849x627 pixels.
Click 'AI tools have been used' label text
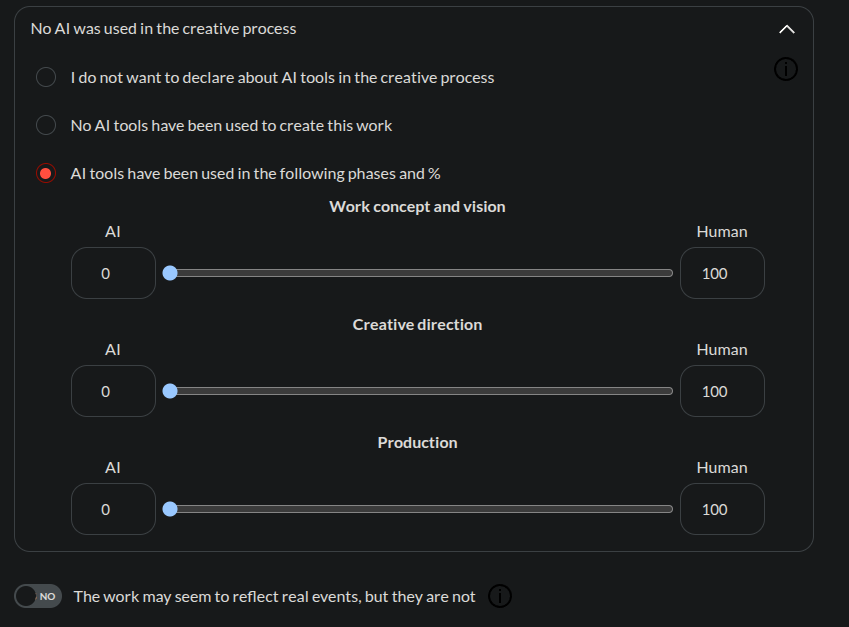(255, 173)
